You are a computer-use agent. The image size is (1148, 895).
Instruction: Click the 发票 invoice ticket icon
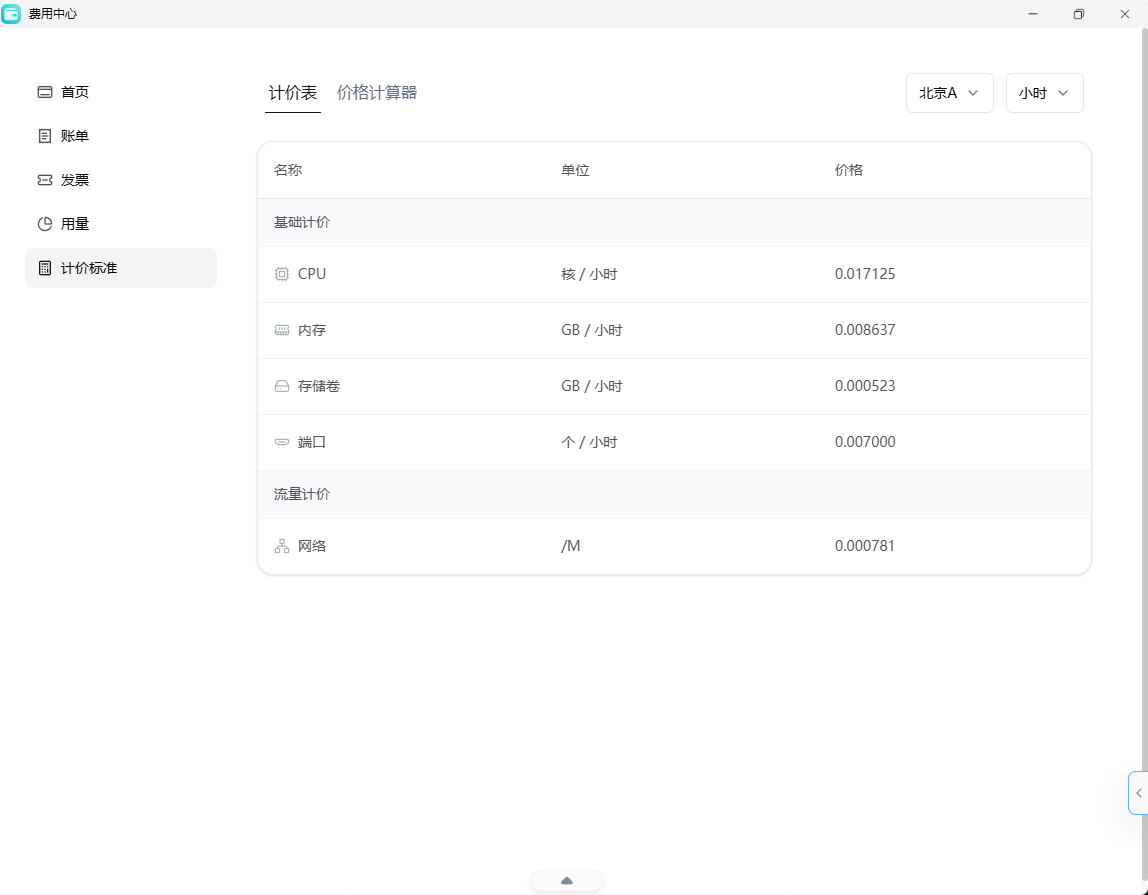[x=45, y=180]
